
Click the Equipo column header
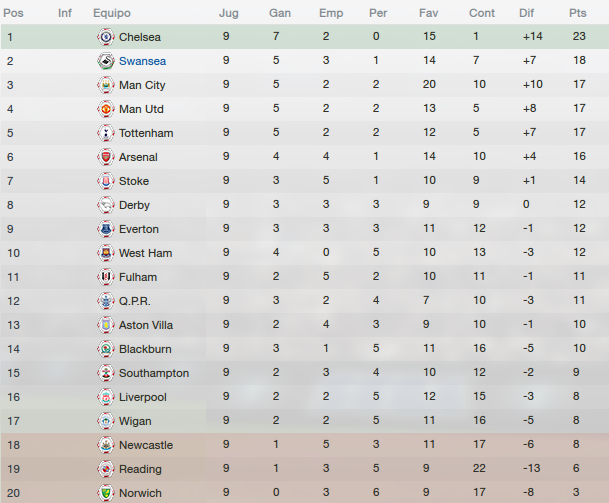112,13
